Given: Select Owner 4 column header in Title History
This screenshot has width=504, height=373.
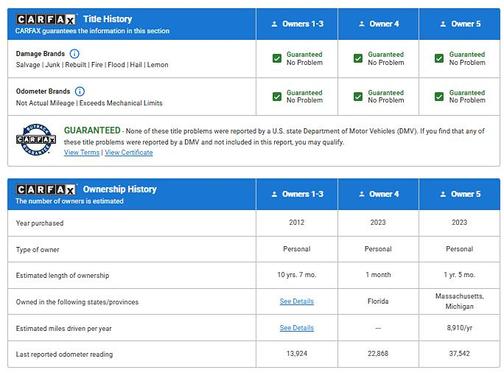Looking at the screenshot, I should [x=378, y=24].
